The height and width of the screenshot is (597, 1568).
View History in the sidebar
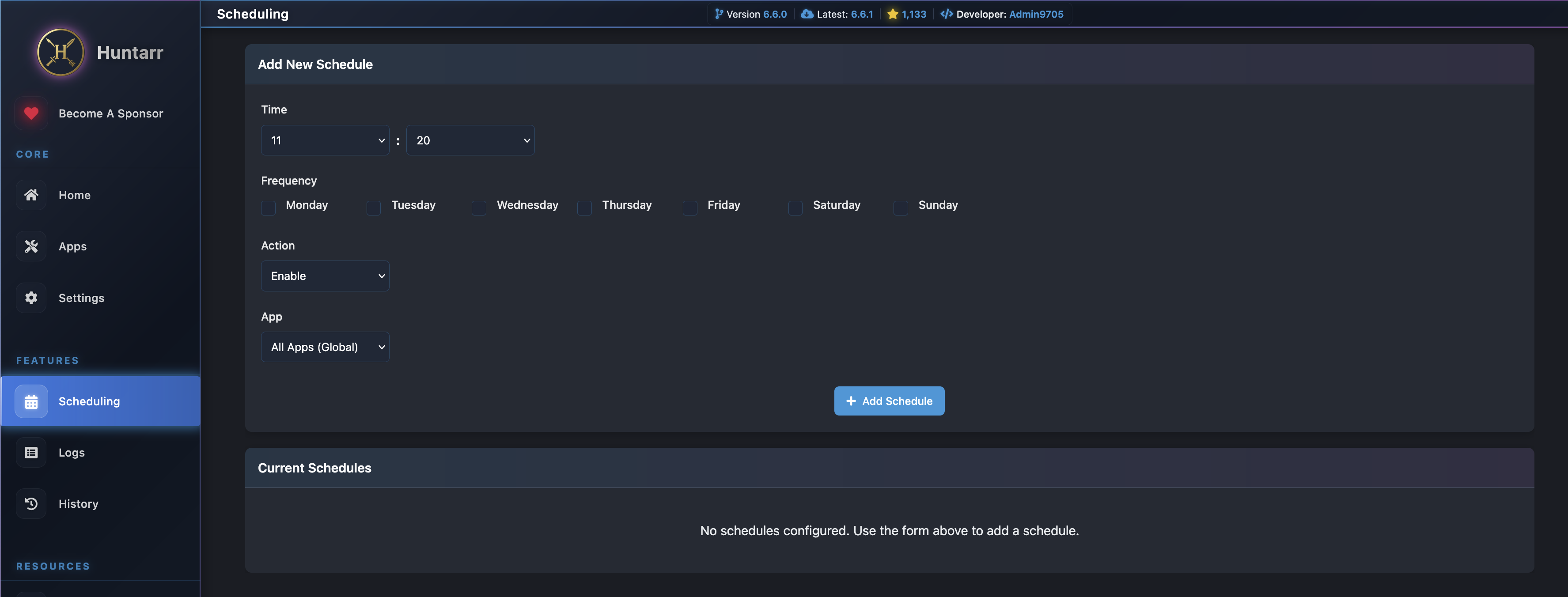pyautogui.click(x=100, y=504)
